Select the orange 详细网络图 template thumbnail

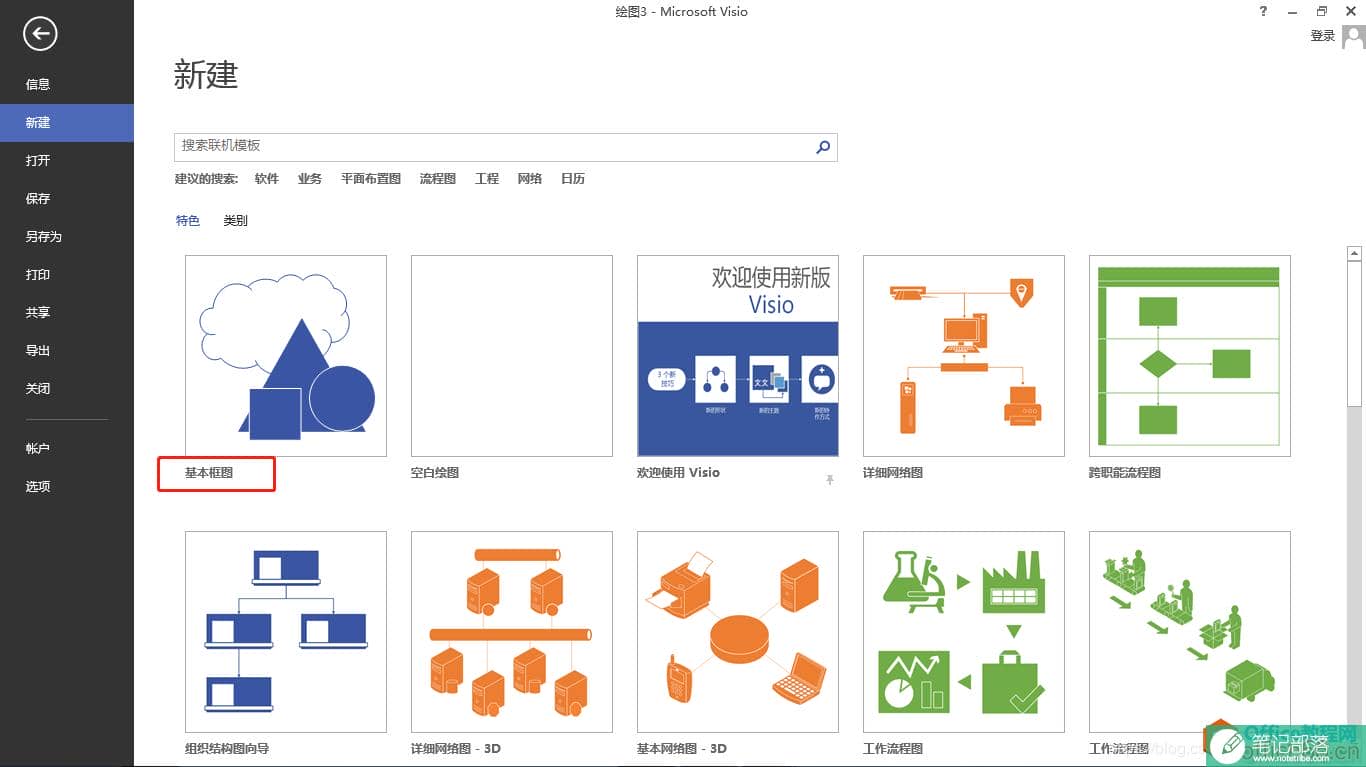[x=964, y=356]
